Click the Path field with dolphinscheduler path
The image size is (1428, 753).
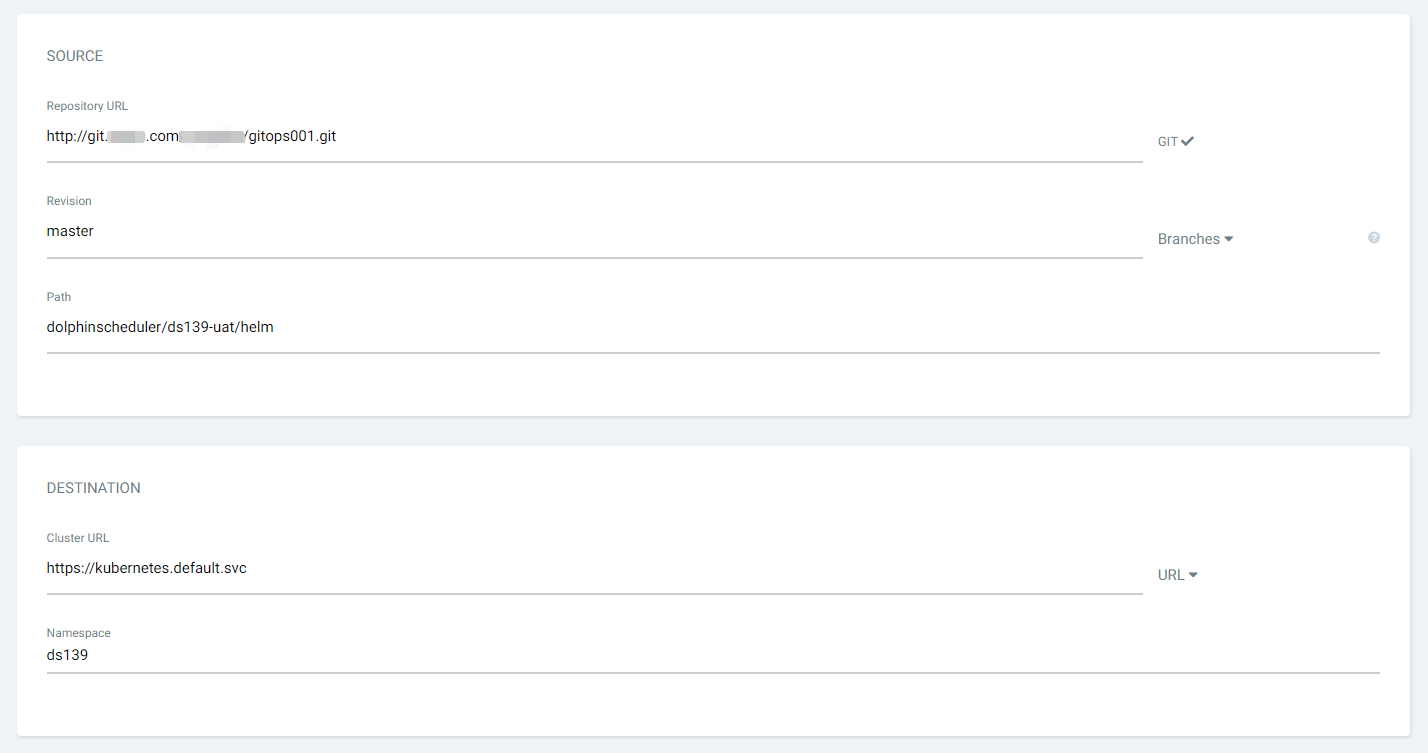click(x=712, y=327)
